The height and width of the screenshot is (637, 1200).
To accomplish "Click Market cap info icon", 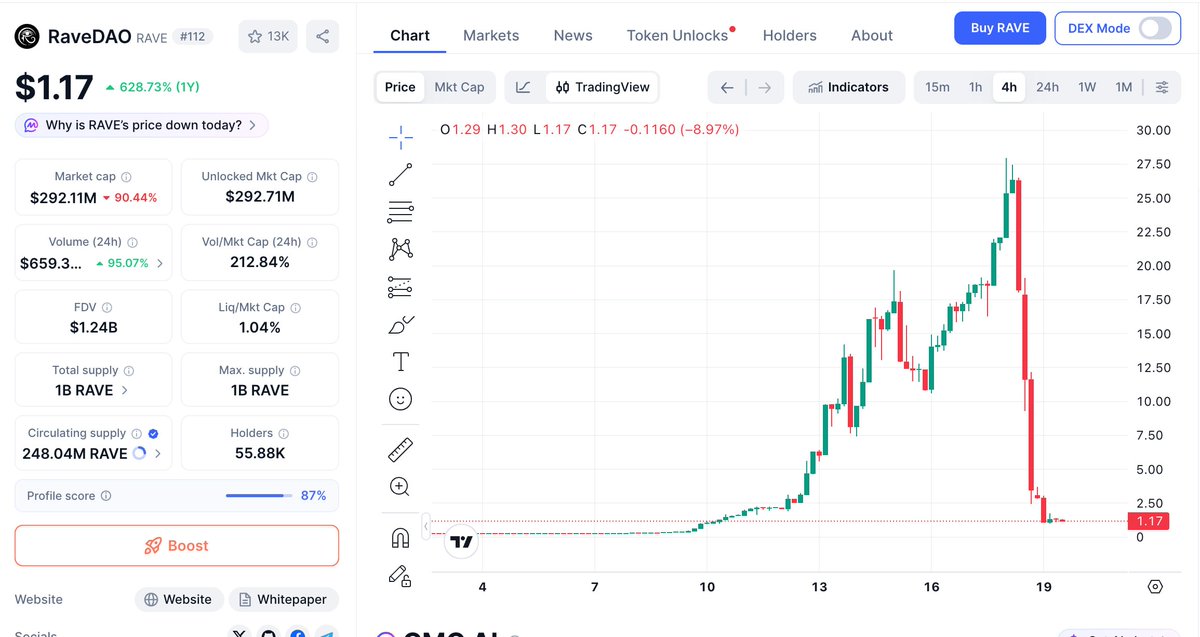I will [x=126, y=177].
